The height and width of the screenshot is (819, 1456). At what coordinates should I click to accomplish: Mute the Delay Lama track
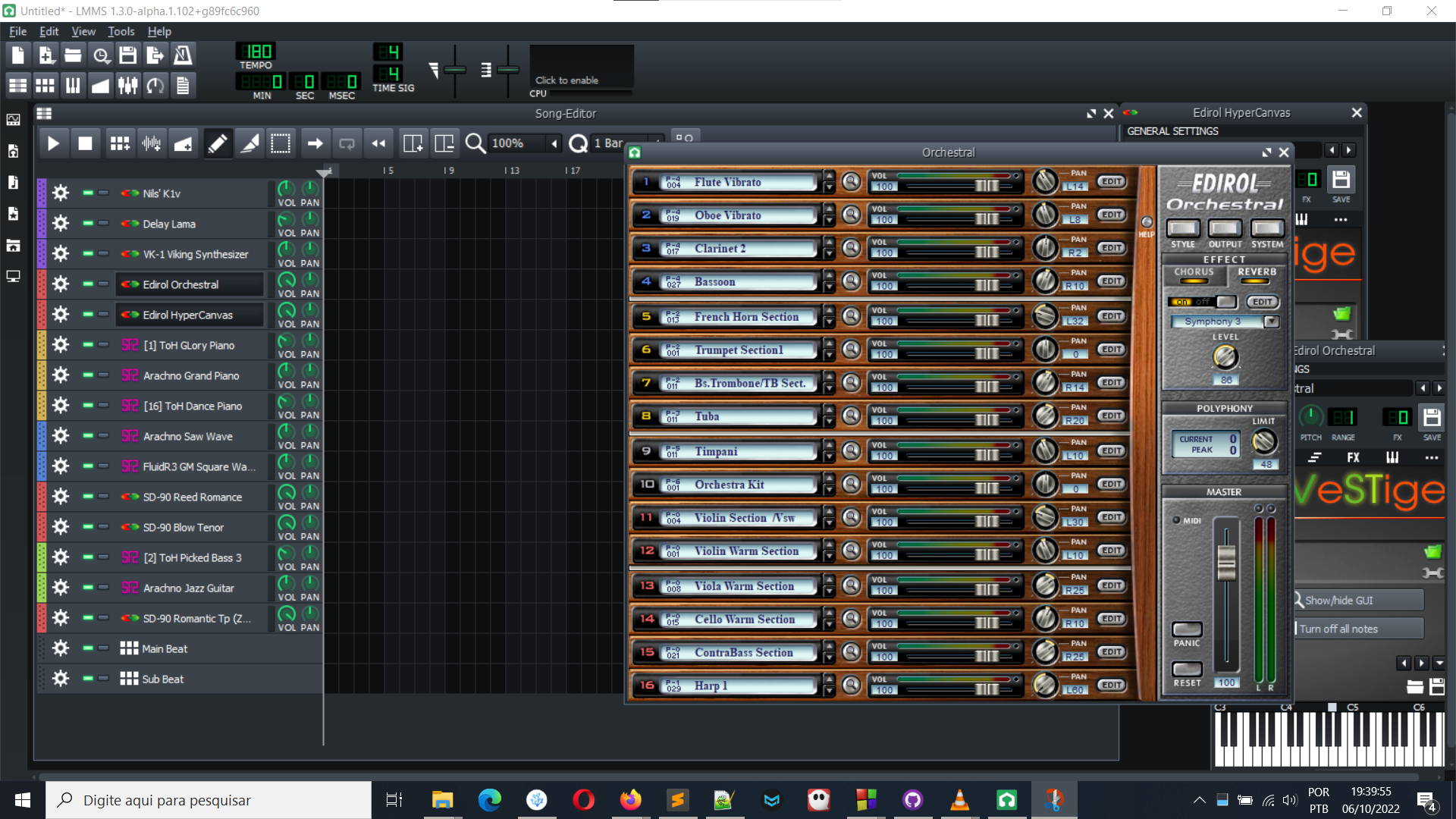(89, 223)
